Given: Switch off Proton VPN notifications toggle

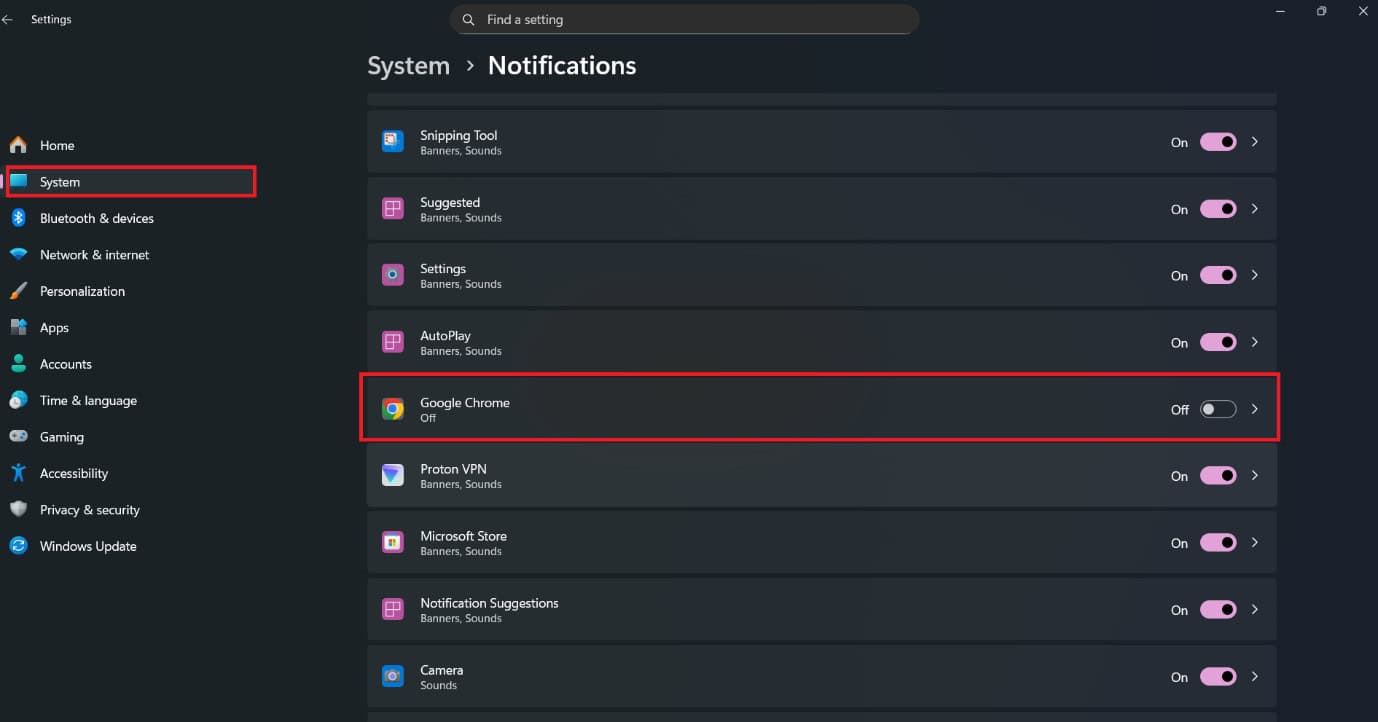Looking at the screenshot, I should pos(1218,476).
